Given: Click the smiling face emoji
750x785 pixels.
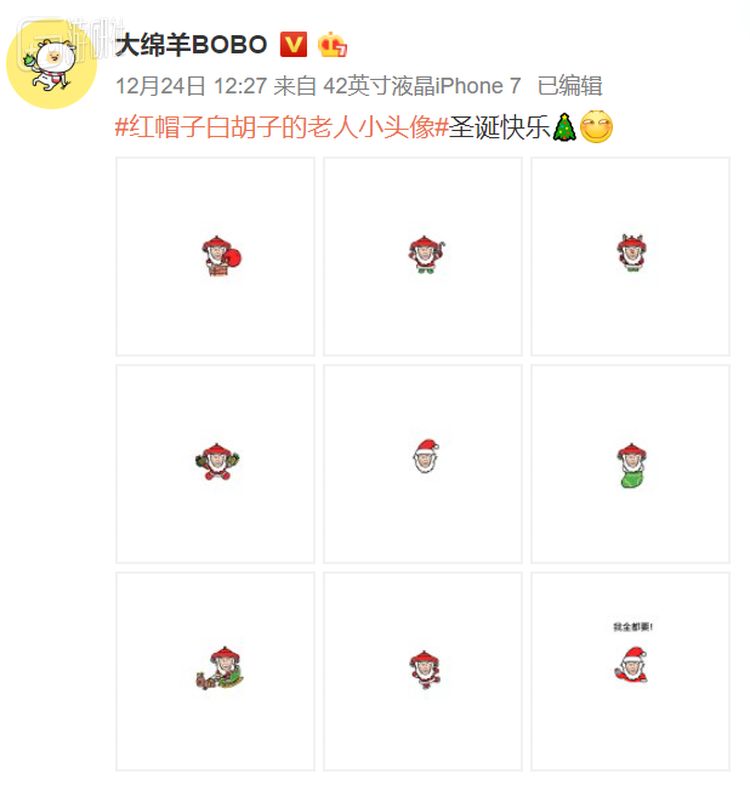Looking at the screenshot, I should (596, 127).
